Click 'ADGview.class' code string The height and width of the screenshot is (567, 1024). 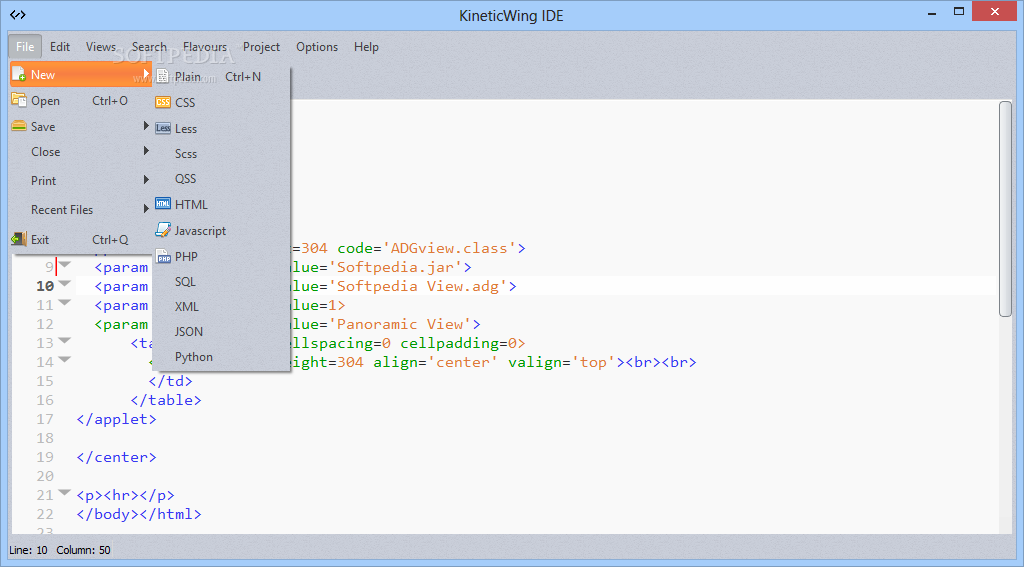click(x=449, y=248)
